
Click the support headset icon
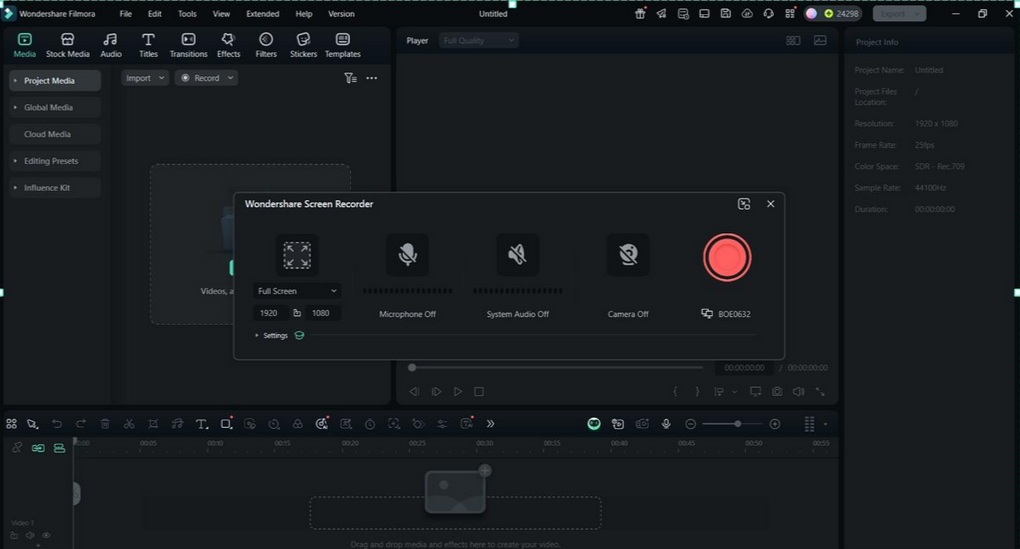point(768,14)
